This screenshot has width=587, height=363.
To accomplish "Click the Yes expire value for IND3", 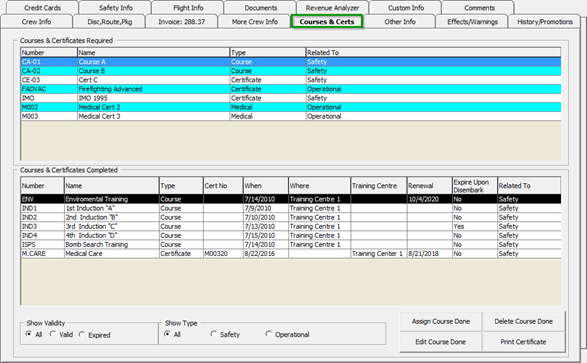I will (x=475, y=226).
